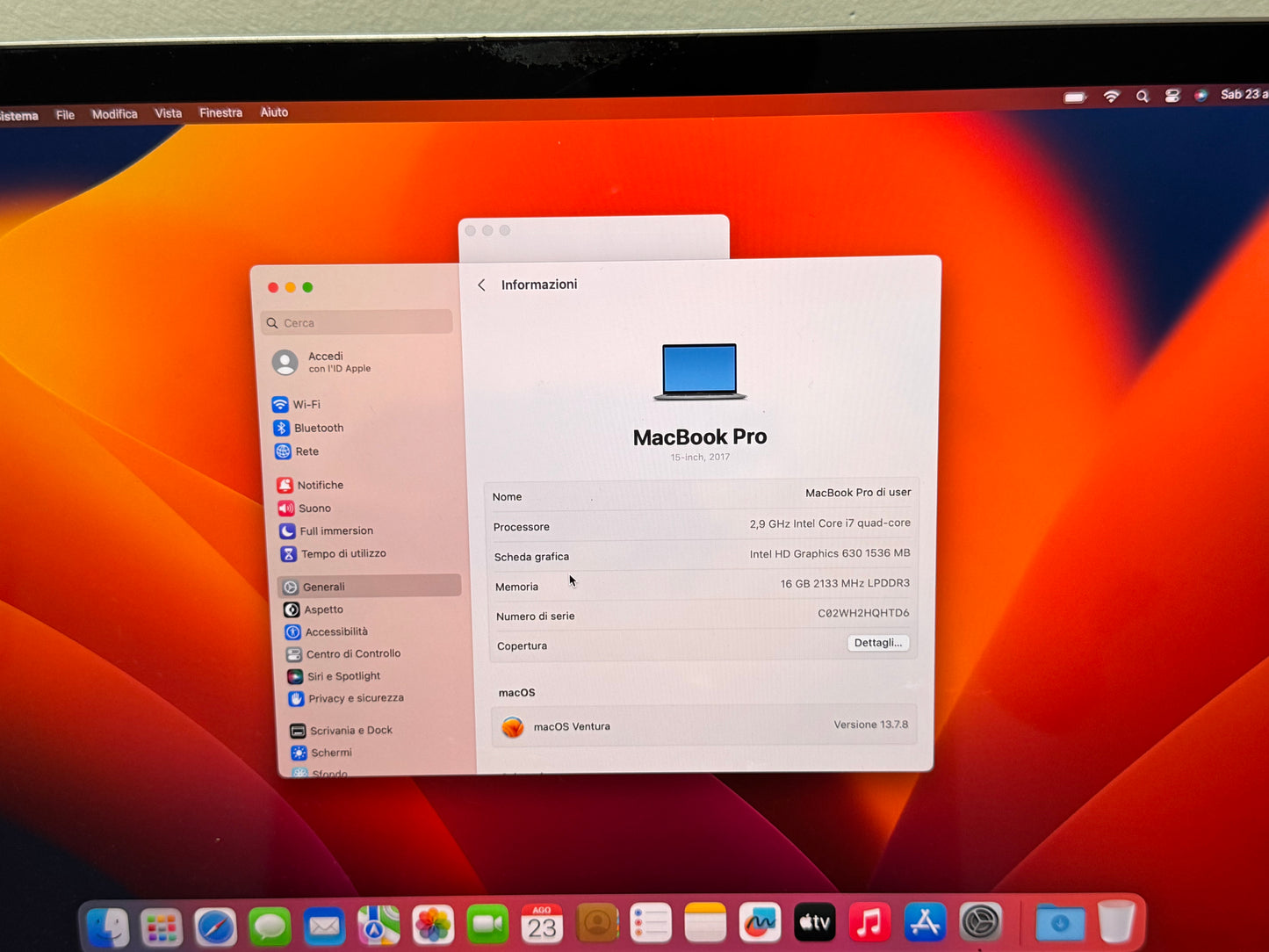Open Notifiche in the sidebar
This screenshot has width=1269, height=952.
point(310,485)
